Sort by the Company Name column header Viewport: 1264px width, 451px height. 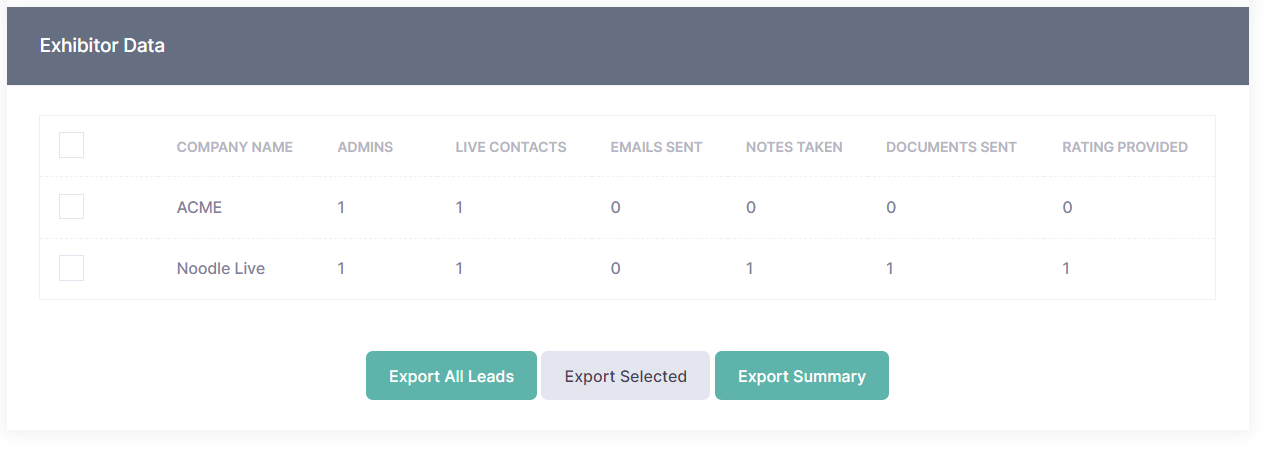[234, 147]
